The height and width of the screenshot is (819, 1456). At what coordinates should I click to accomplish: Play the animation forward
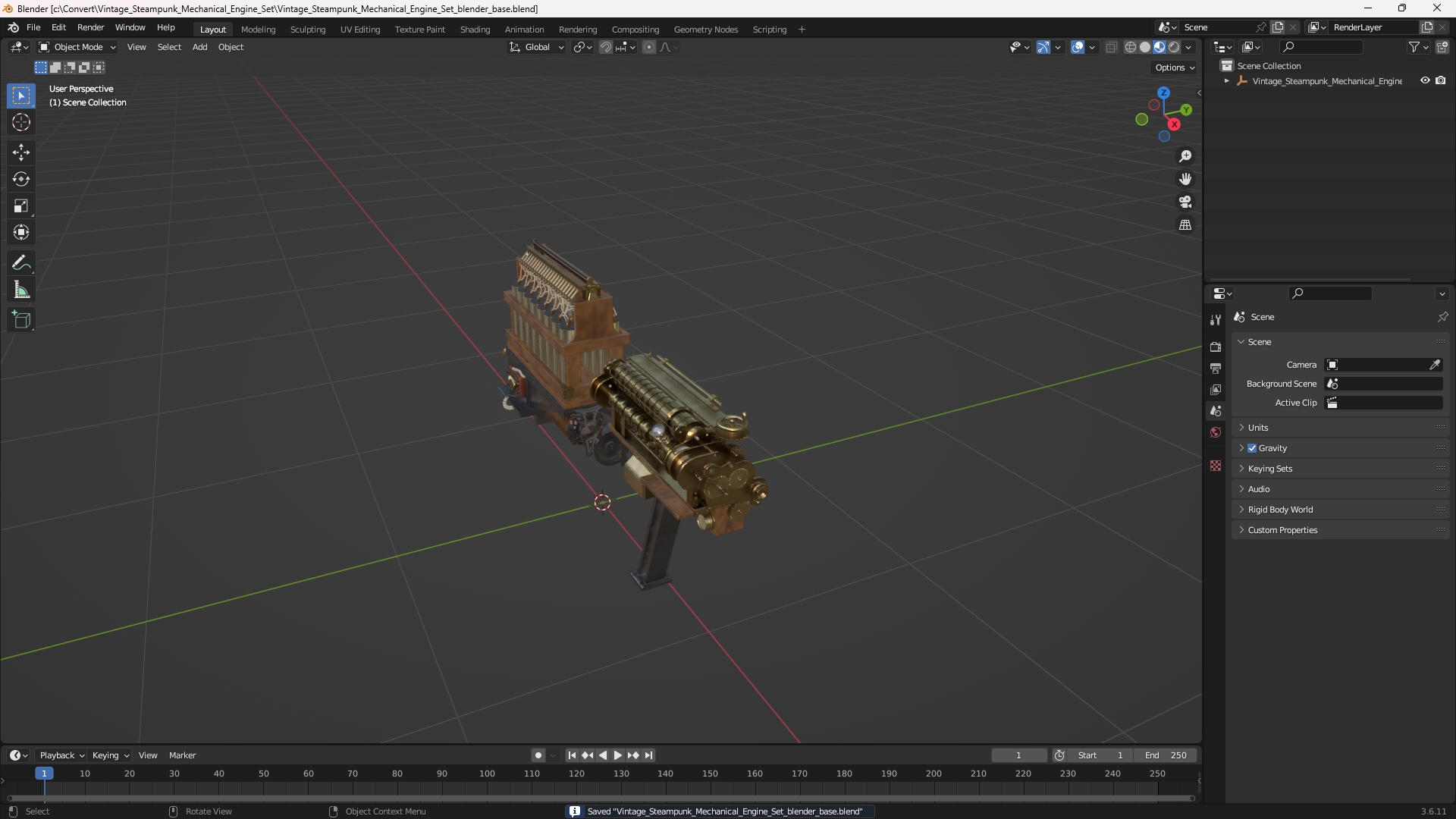pos(617,755)
